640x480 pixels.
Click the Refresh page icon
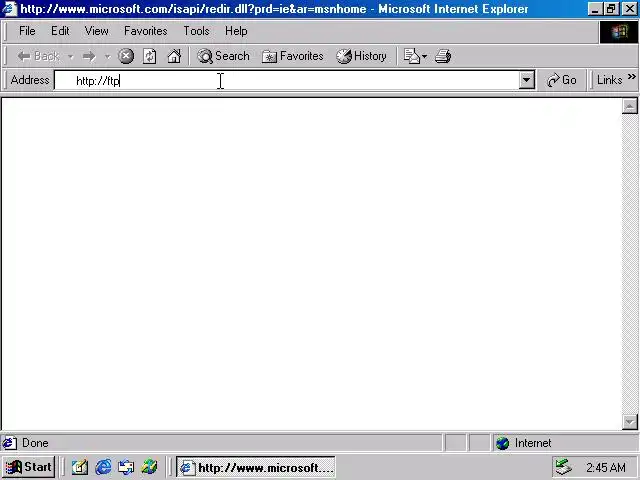(x=150, y=56)
